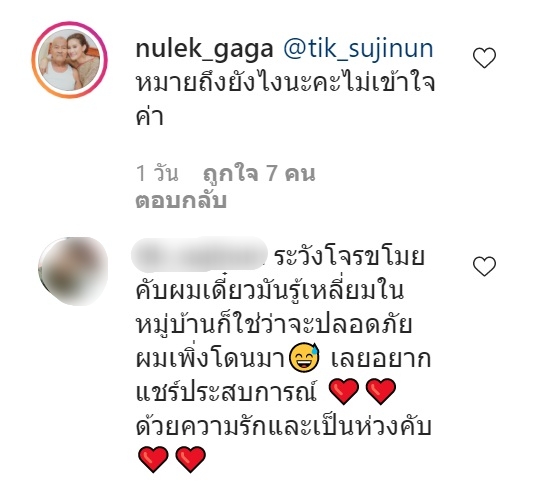The height and width of the screenshot is (493, 533).
Task: Open nulek_gaga's story from profile picture
Action: tap(70, 60)
